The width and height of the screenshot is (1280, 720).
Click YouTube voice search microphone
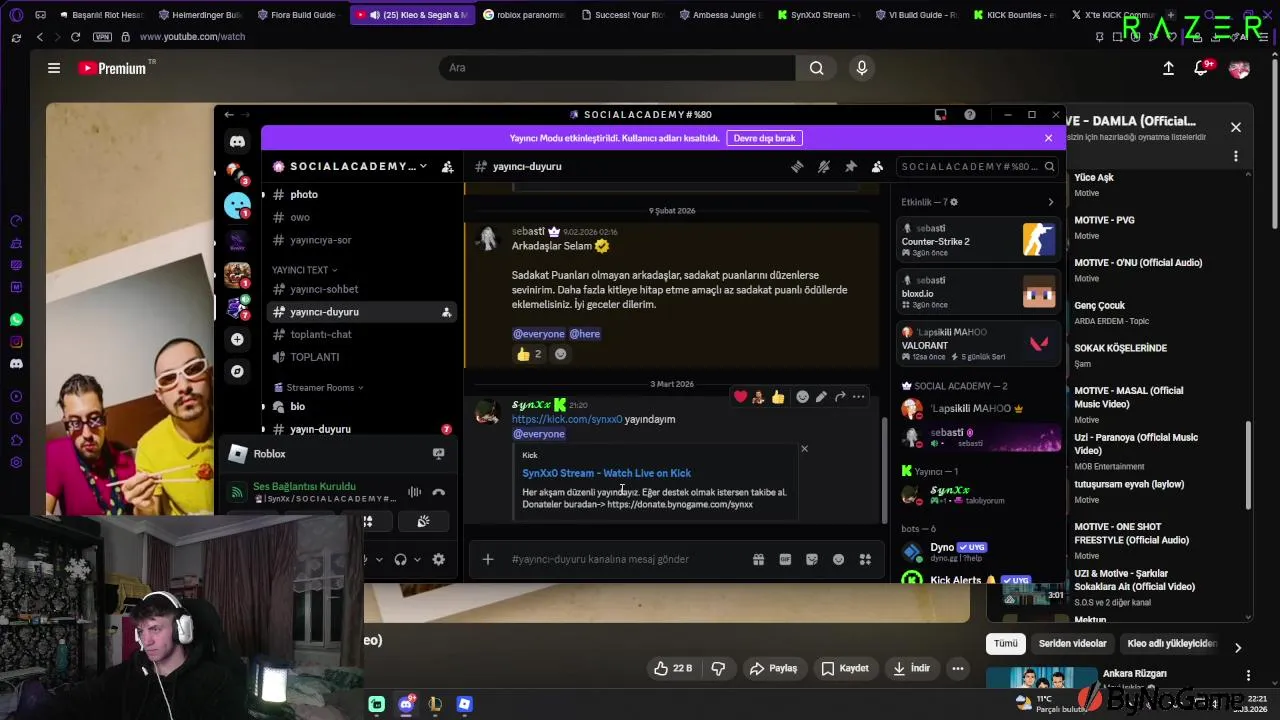click(862, 68)
